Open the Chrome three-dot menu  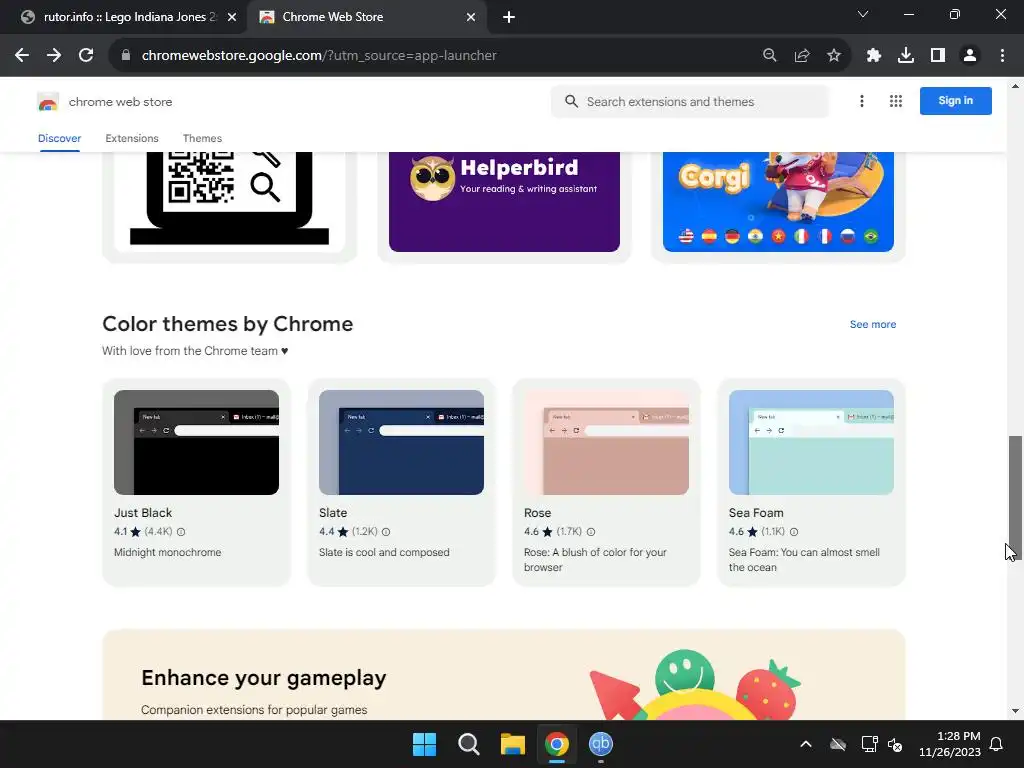pyautogui.click(x=1002, y=56)
